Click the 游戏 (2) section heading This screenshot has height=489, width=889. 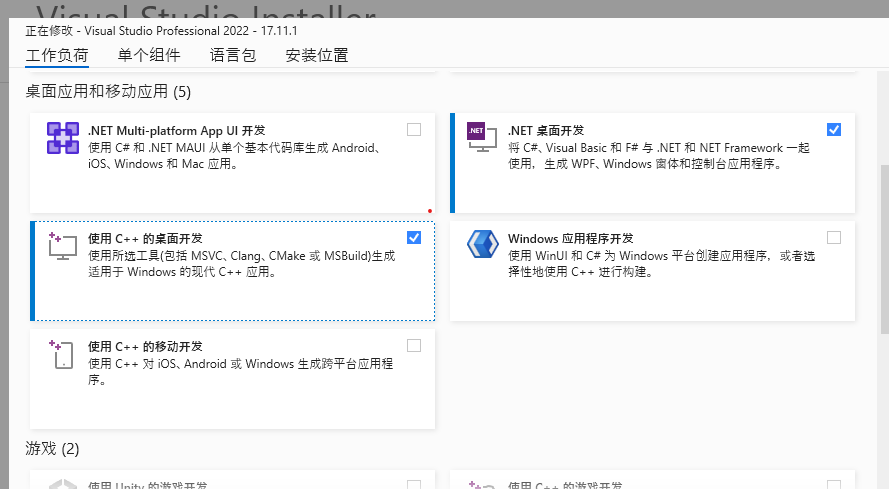(x=52, y=449)
